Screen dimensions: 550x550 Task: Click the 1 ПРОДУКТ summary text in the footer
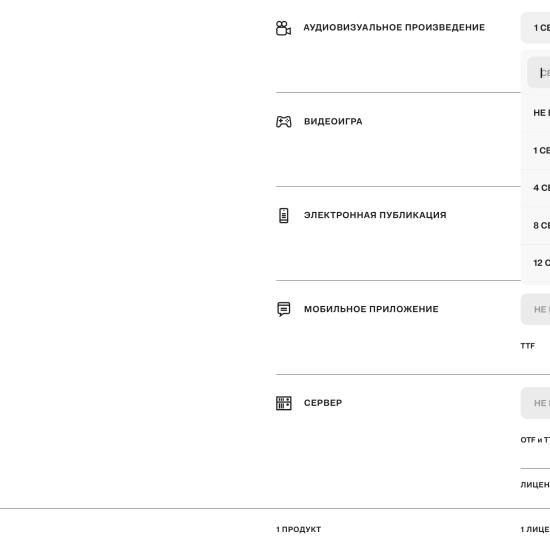click(x=298, y=529)
